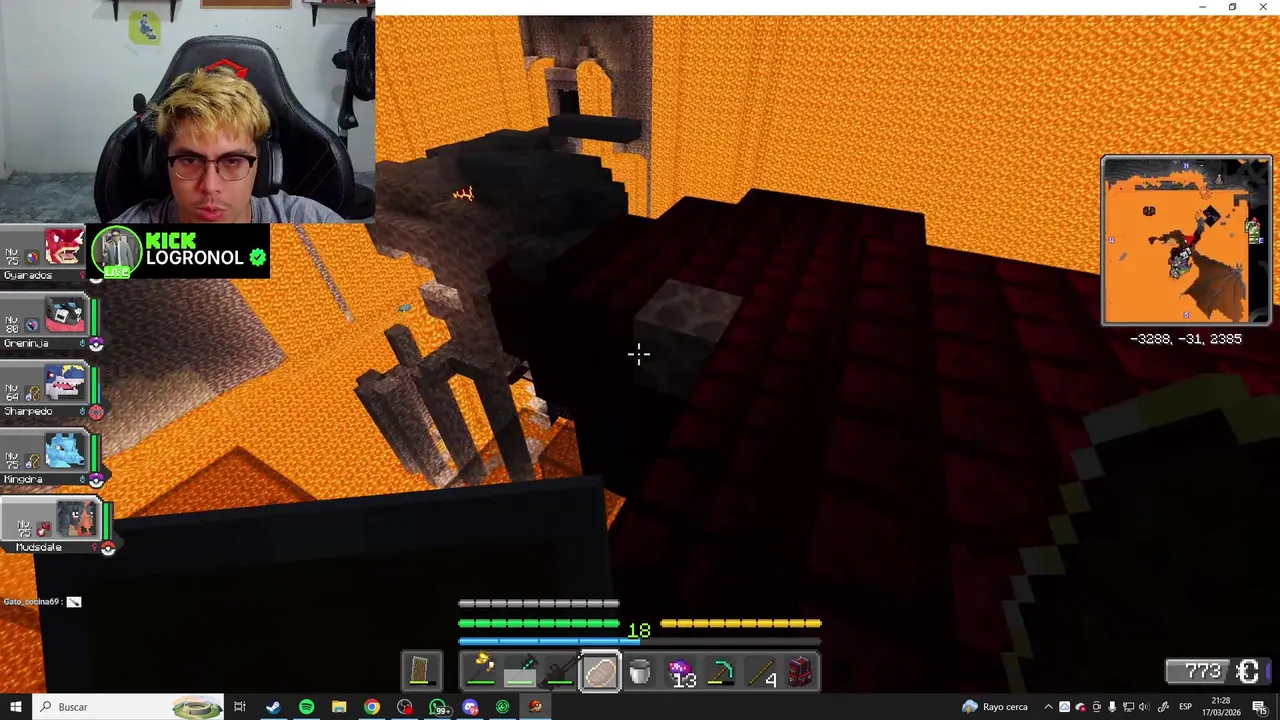Click the verified checkmark next to LOGRONOL
The image size is (1280, 720).
point(258,258)
